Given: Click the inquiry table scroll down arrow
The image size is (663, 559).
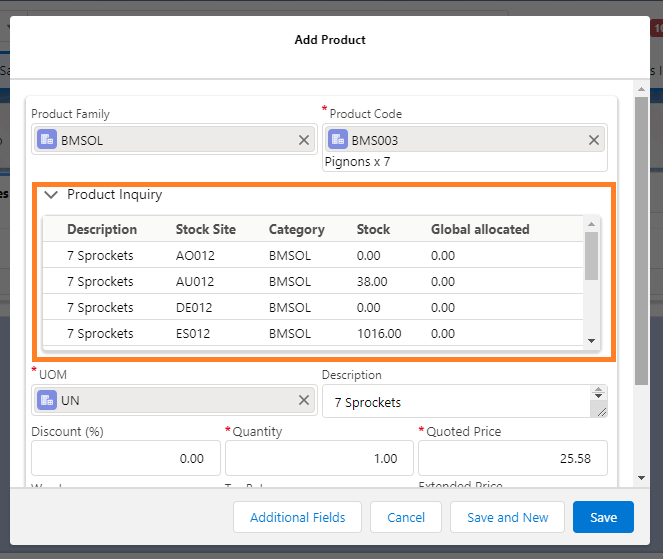Looking at the screenshot, I should point(592,341).
